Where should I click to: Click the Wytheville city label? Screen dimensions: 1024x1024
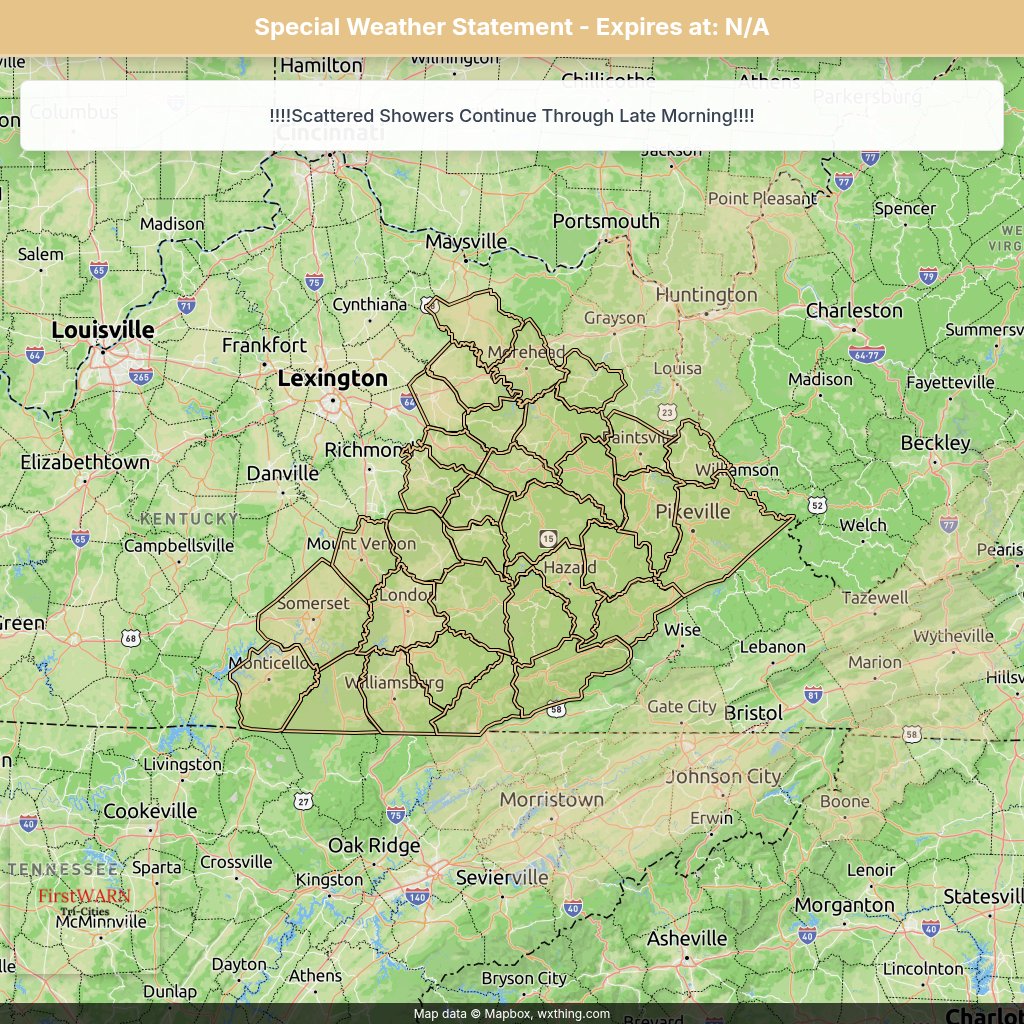[x=953, y=635]
